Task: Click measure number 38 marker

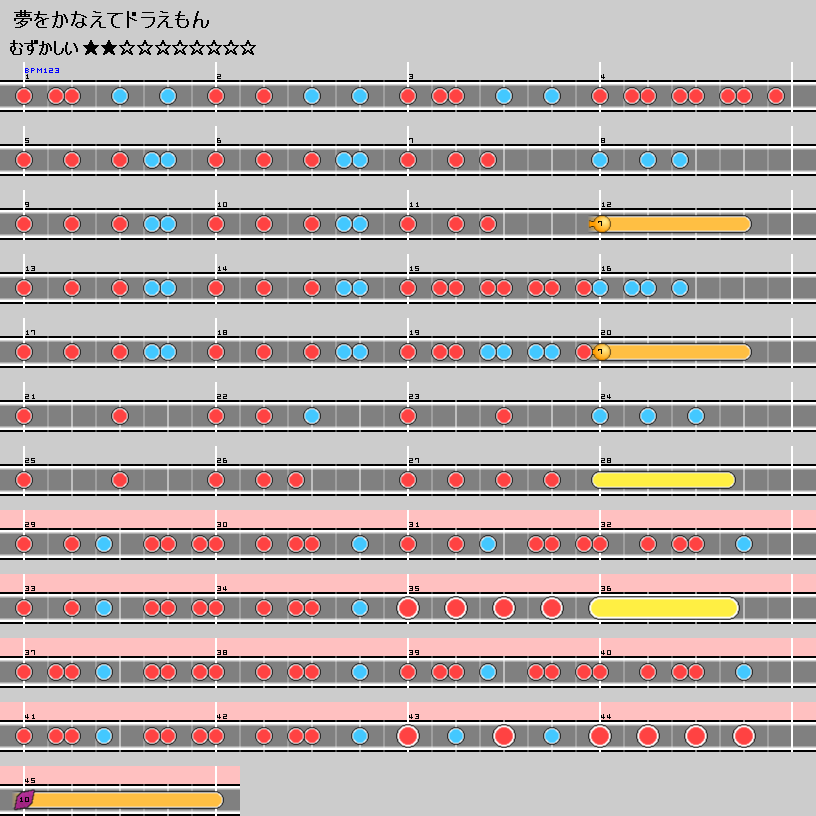Action: pos(222,653)
